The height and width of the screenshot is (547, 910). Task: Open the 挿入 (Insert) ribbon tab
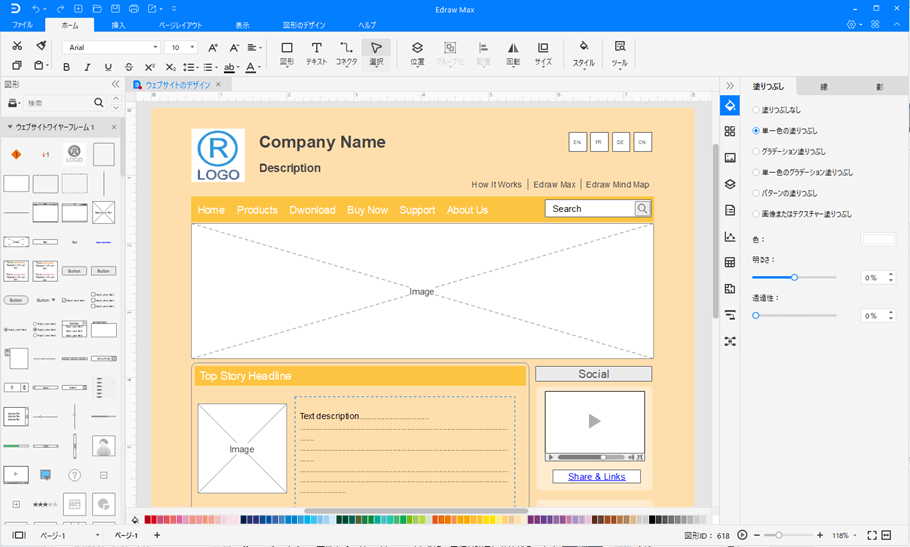pos(118,24)
